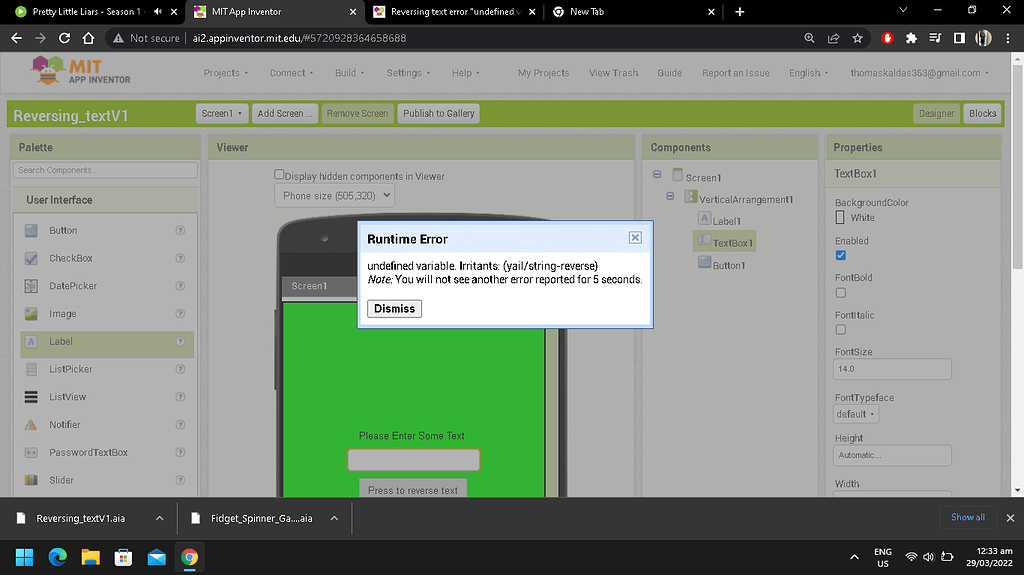Reload the browser page
Viewport: 1024px width, 575px height.
(x=64, y=38)
